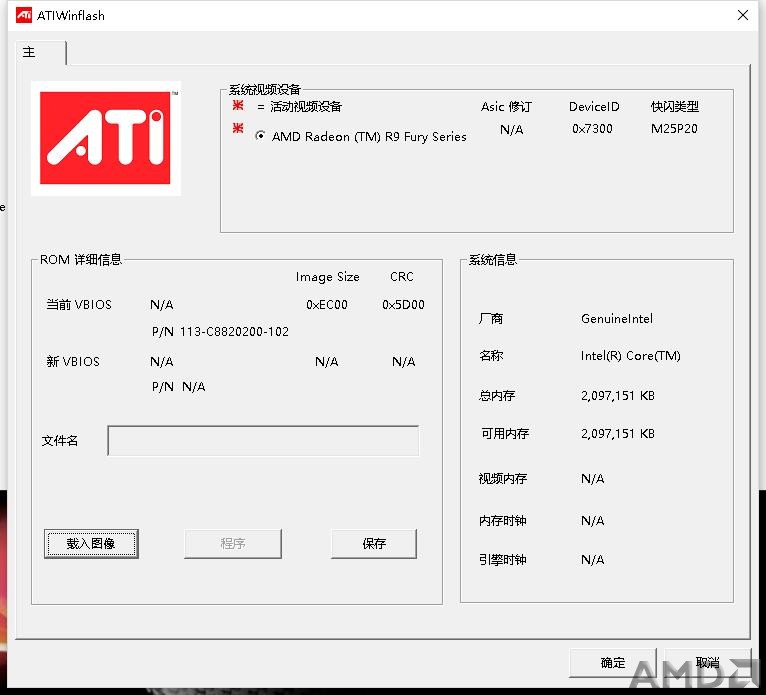The image size is (766, 695).
Task: Click the 载入图像 button
Action: point(91,544)
